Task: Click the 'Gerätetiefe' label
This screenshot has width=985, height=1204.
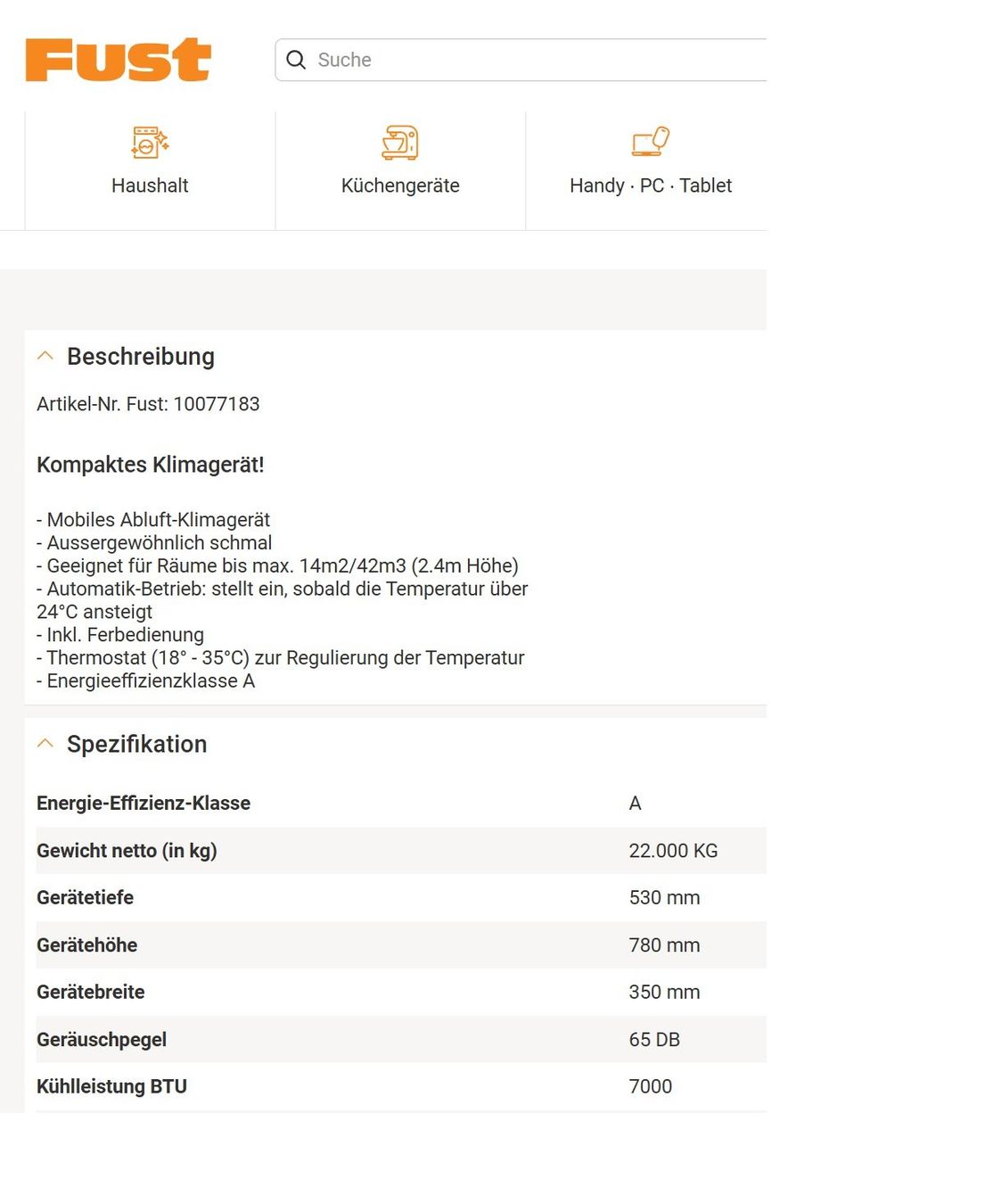Action: [85, 897]
